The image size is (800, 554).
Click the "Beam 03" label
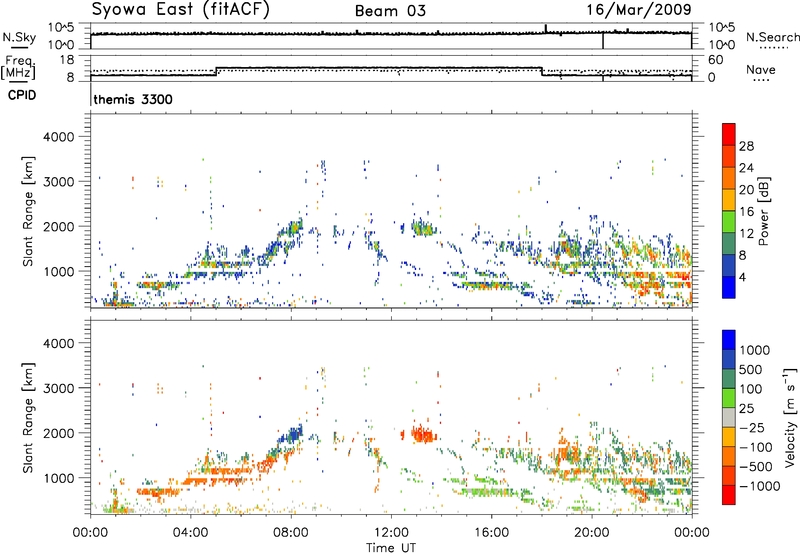(390, 11)
